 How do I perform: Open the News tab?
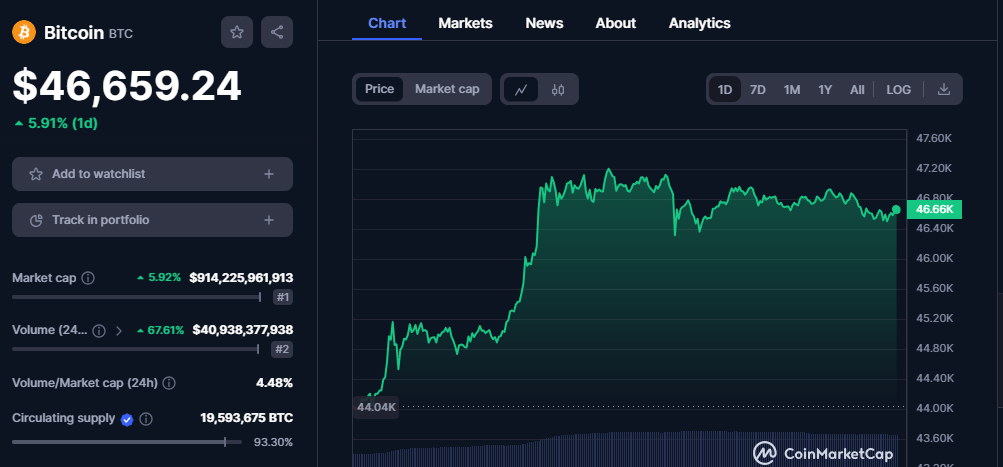pos(544,23)
